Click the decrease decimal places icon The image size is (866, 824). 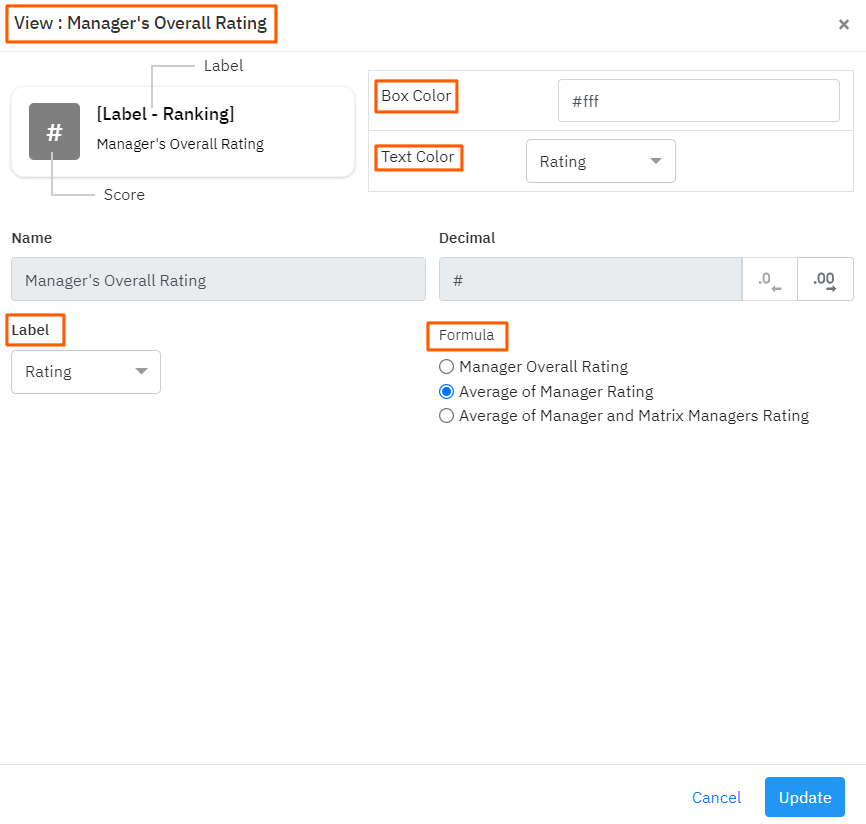click(x=769, y=280)
